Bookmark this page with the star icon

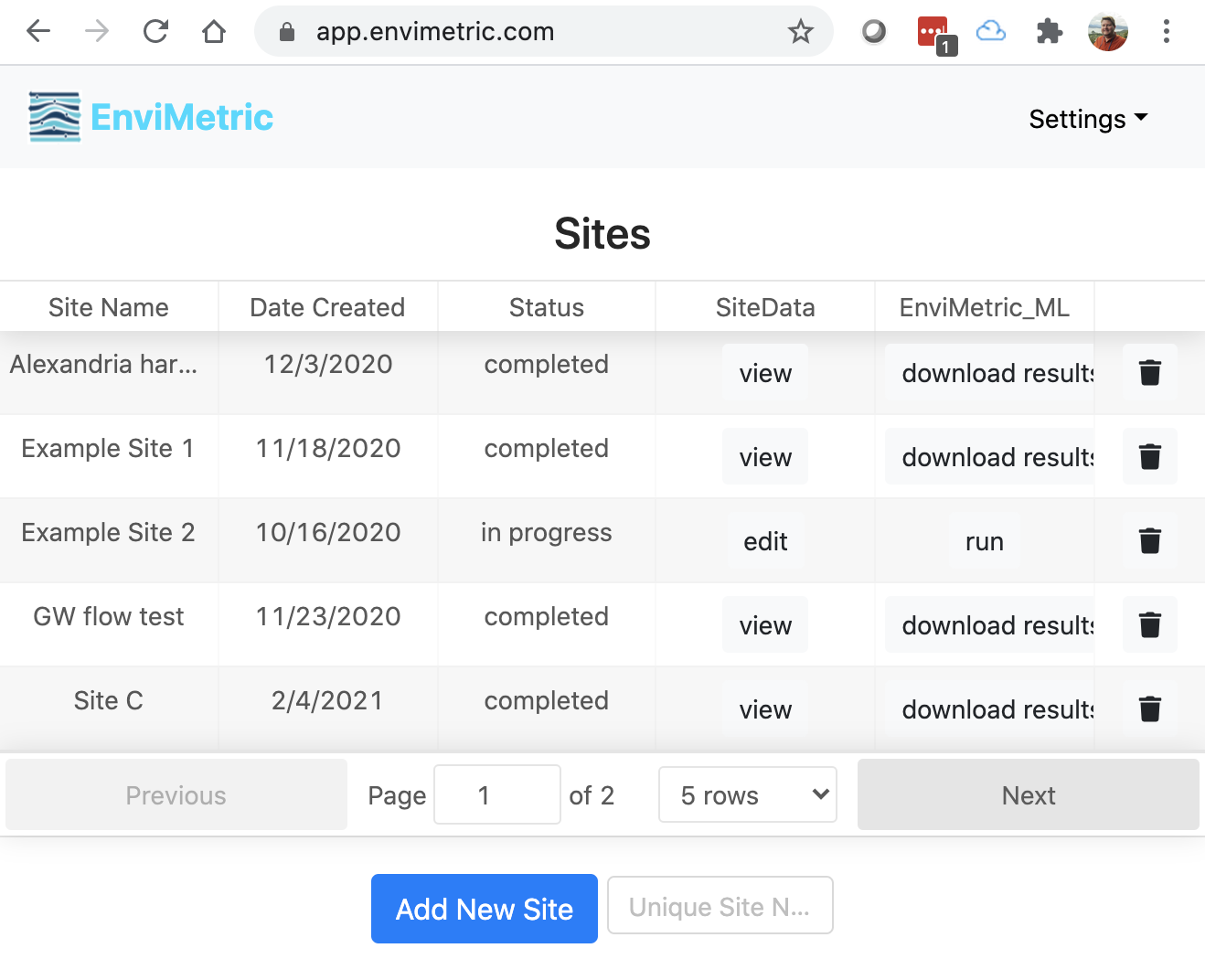click(x=801, y=32)
